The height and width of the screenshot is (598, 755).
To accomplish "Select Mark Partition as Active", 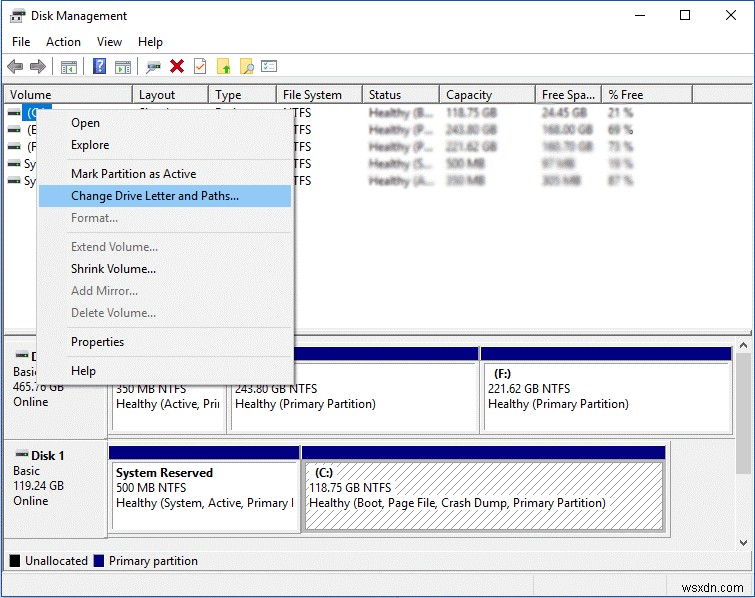I will (x=133, y=174).
